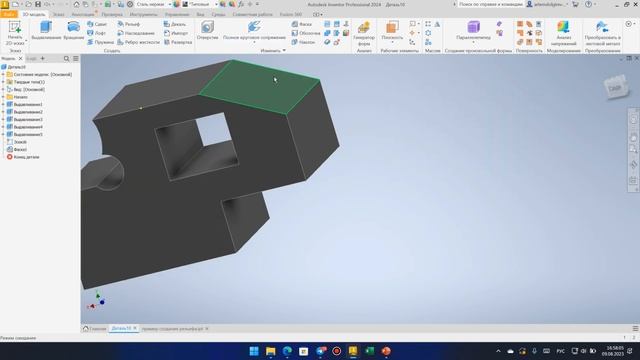The image size is (640, 360).
Task: Click the Импорт (Import) tool
Action: click(176, 33)
